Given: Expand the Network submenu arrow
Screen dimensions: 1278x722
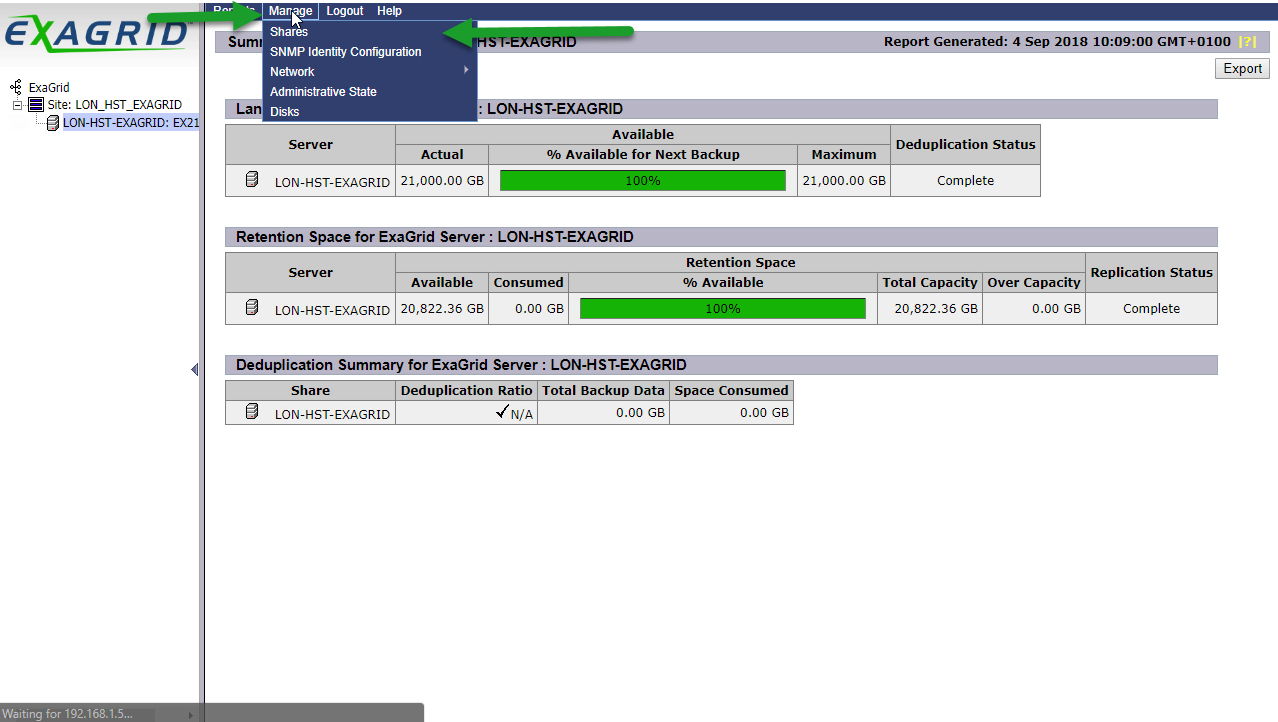Looking at the screenshot, I should tap(466, 71).
